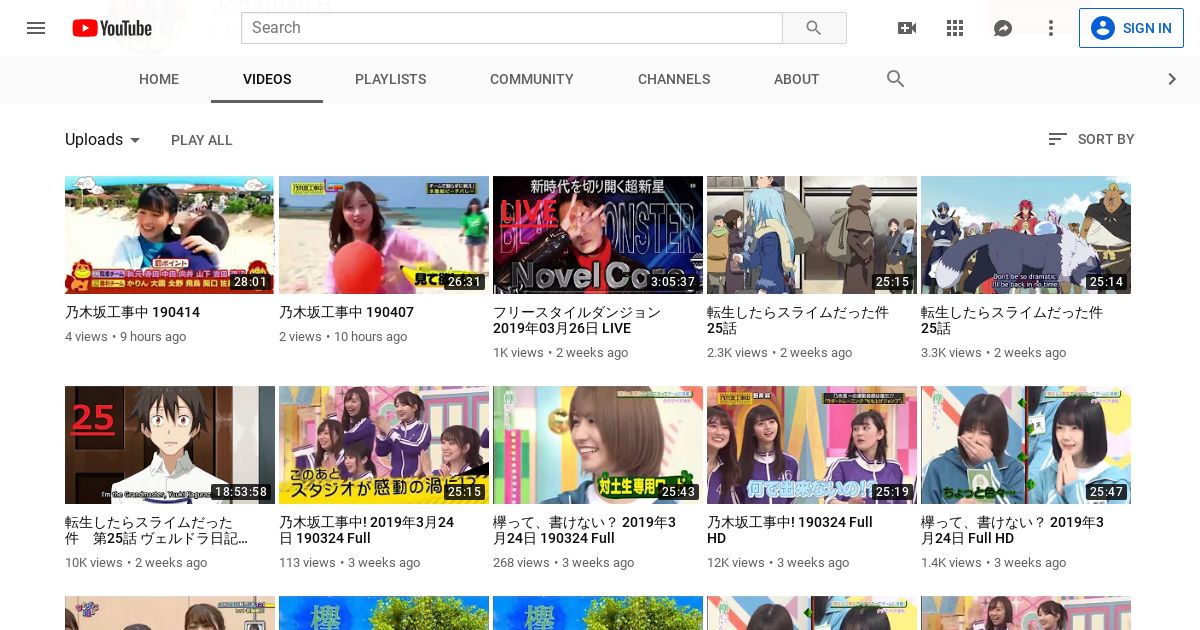Expand the Uploads dropdown

[x=103, y=140]
